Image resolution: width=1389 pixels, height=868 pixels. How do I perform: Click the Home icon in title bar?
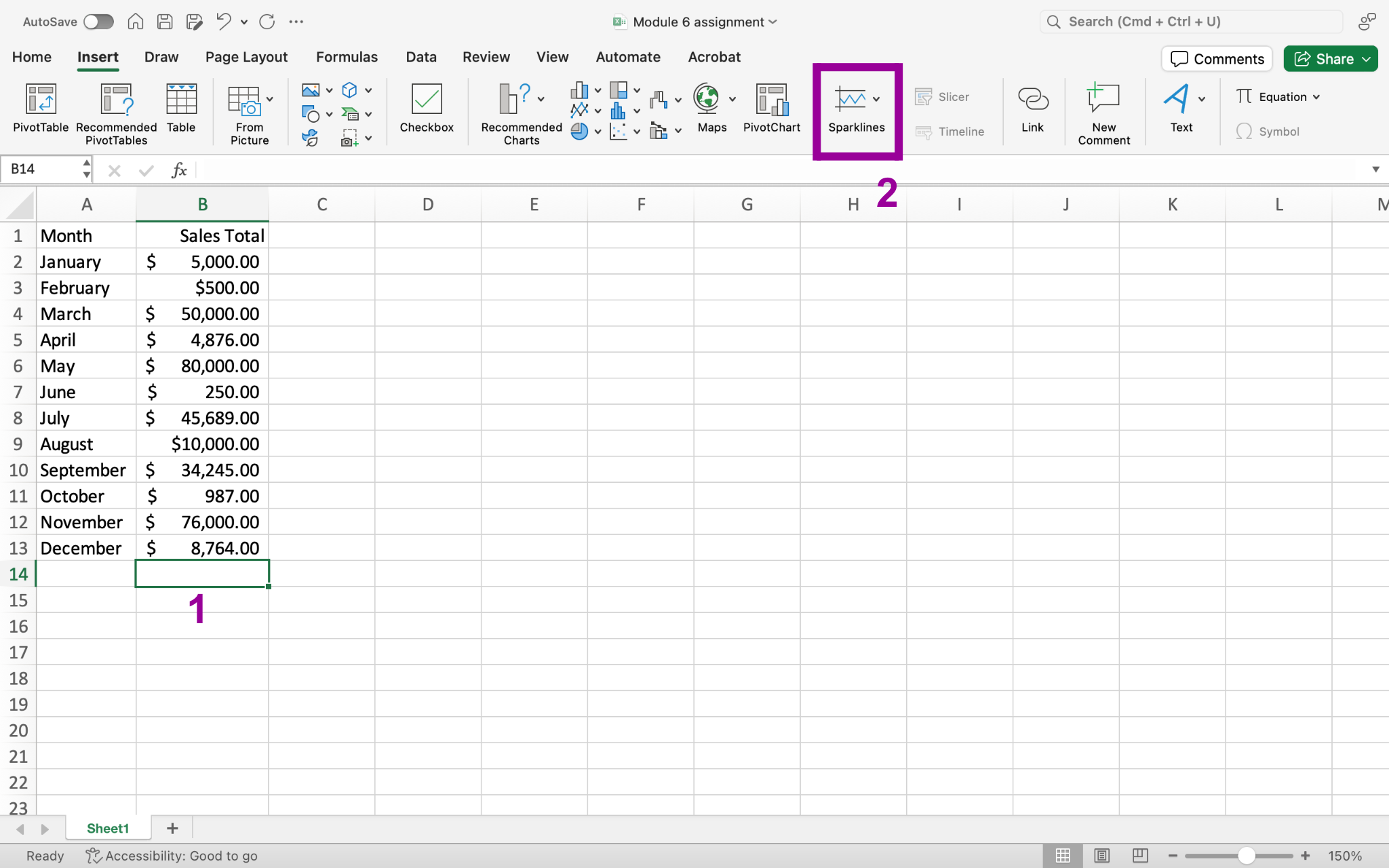coord(136,22)
